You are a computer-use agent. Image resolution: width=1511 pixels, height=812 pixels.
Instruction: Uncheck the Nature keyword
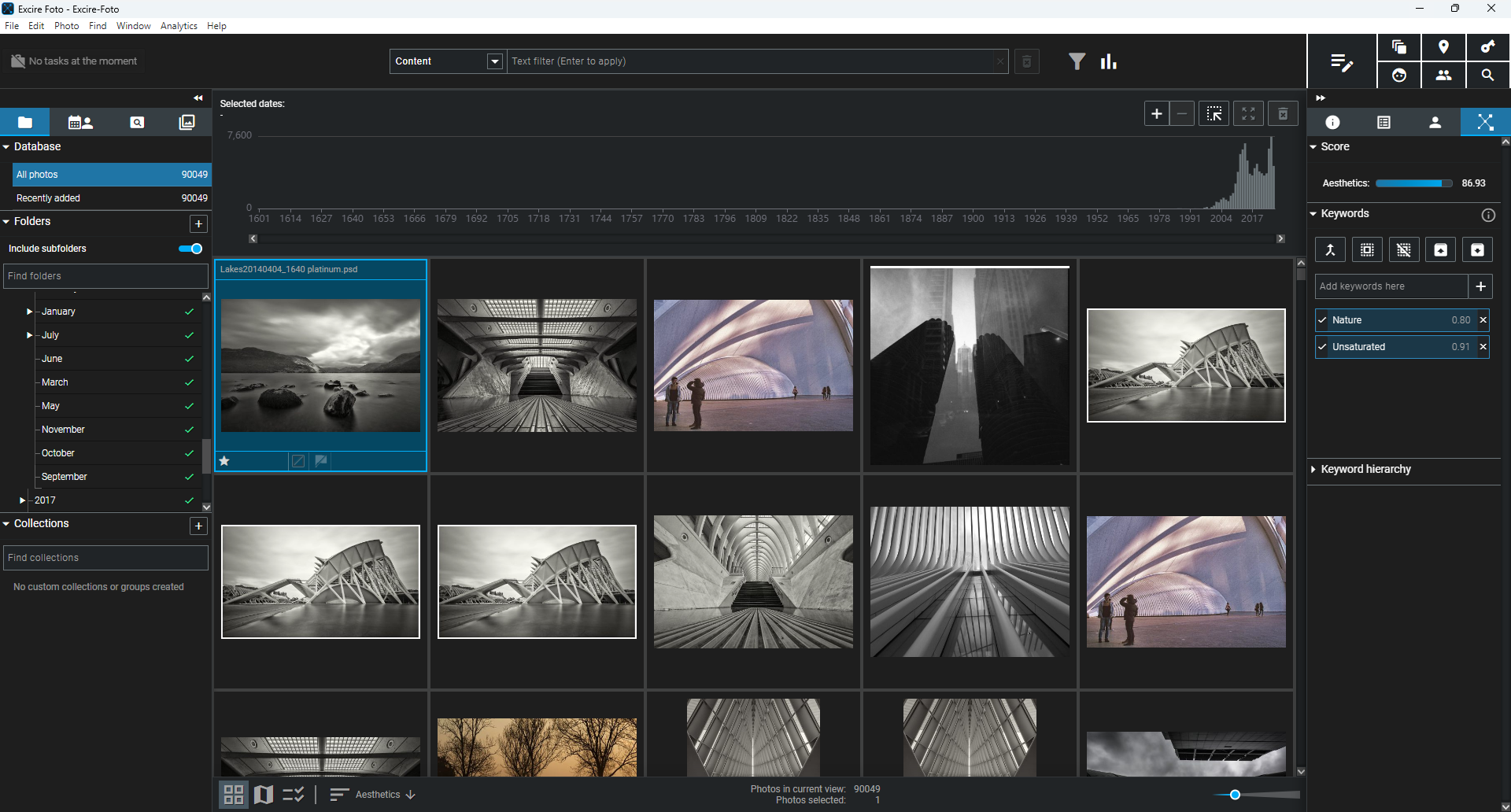click(x=1322, y=320)
